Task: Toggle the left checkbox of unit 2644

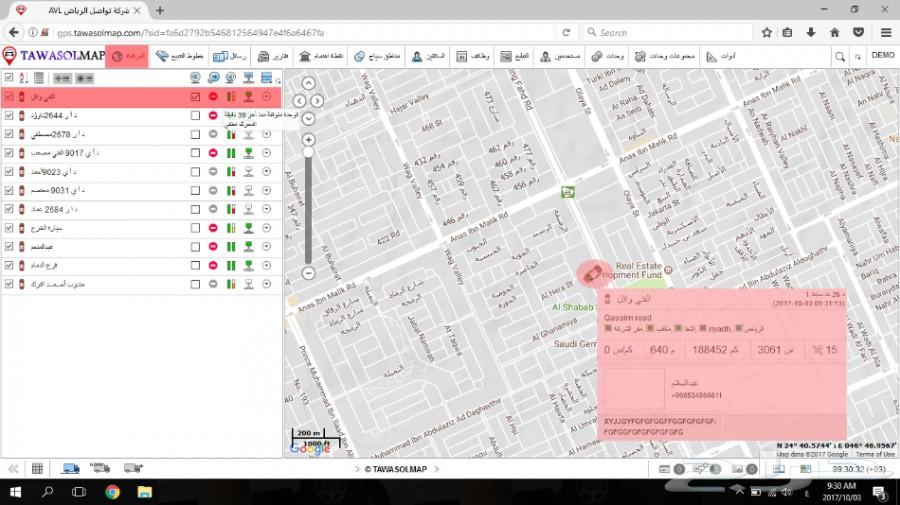Action: (x=9, y=115)
